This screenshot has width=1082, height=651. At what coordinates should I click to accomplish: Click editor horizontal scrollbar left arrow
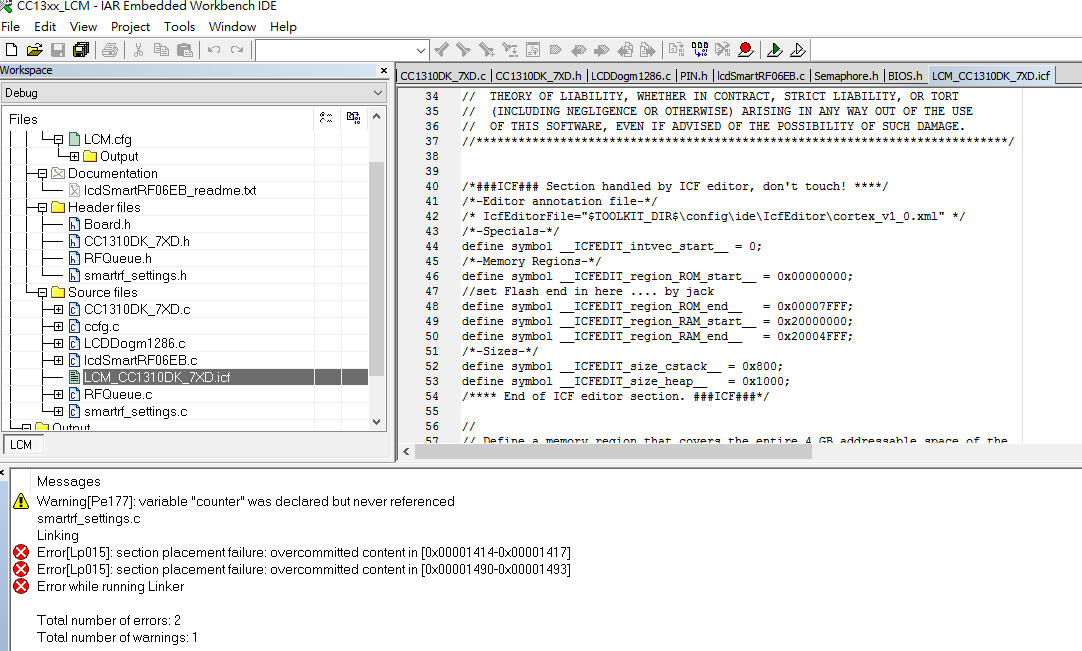(406, 451)
